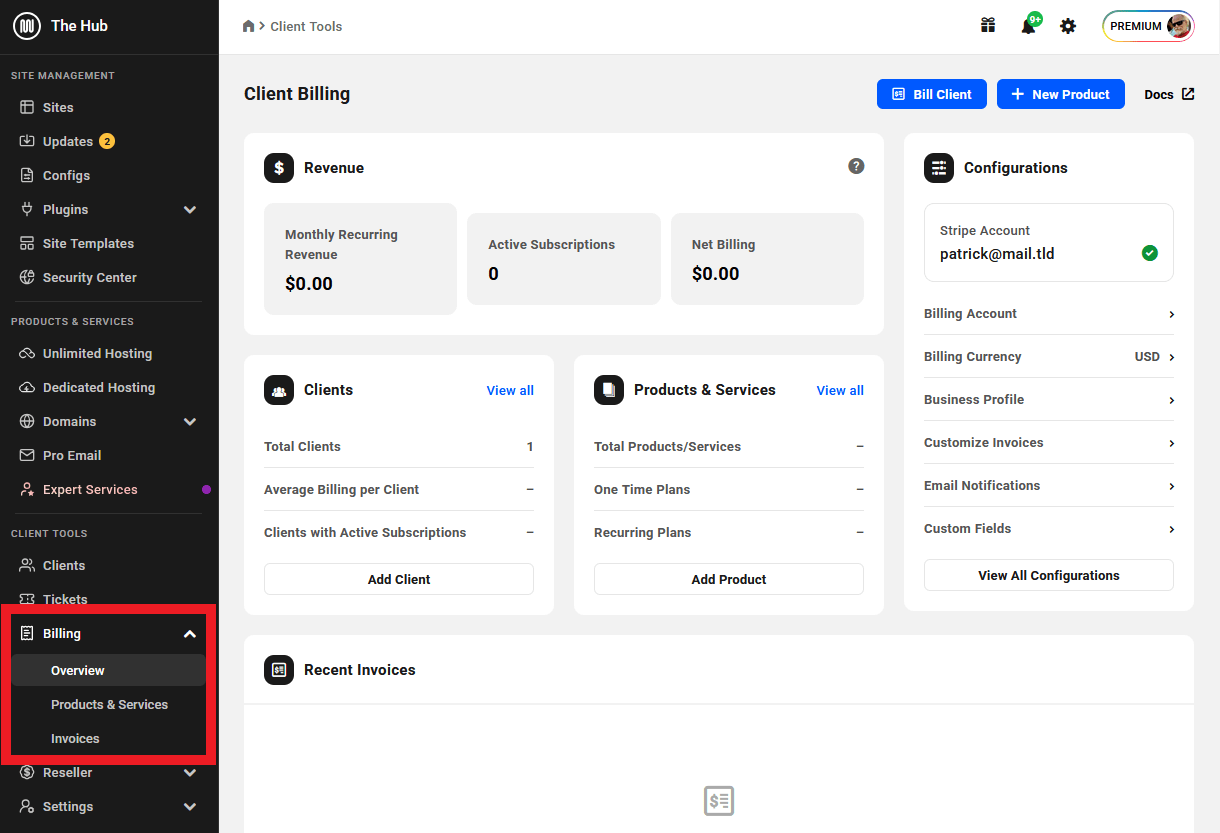Expand the Plugins menu chevron
This screenshot has width=1220, height=833.
tap(190, 209)
